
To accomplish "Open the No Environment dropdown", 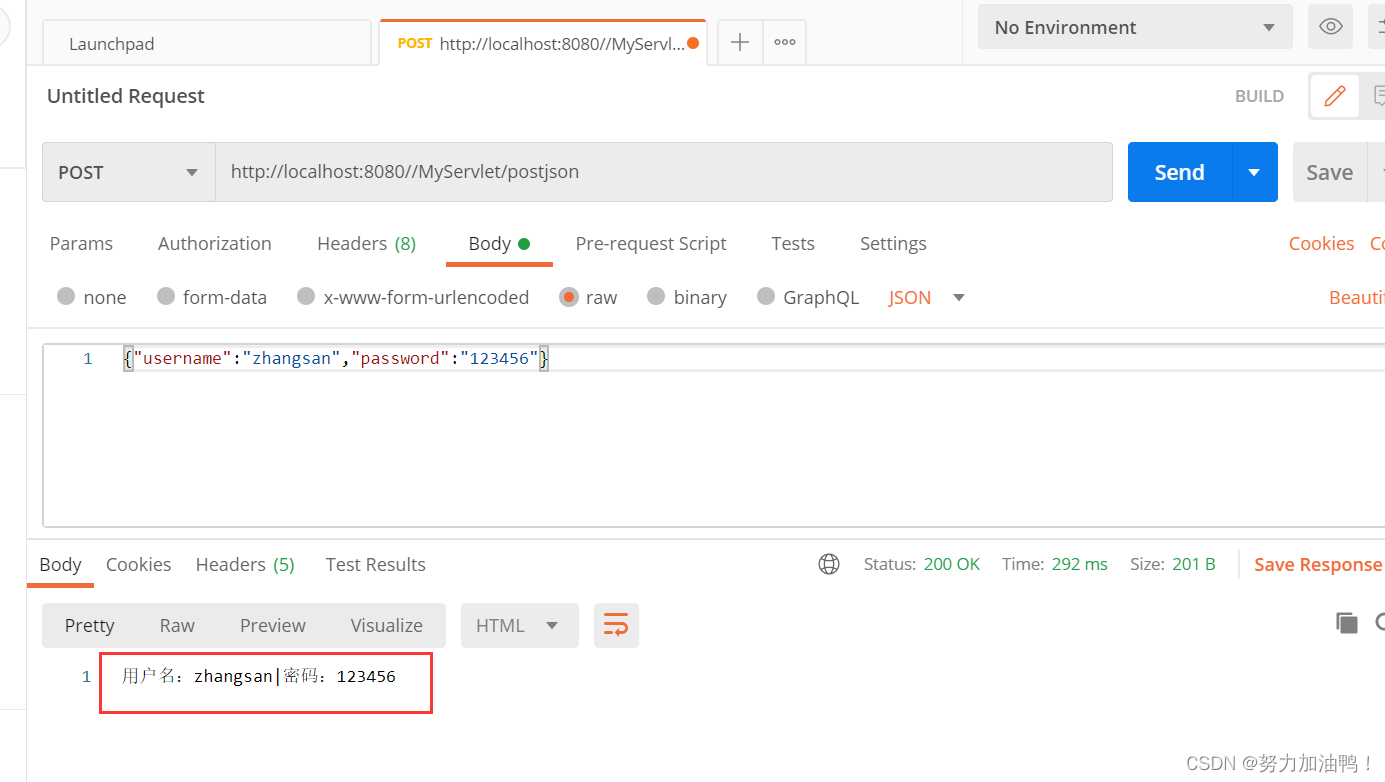I will (1135, 27).
